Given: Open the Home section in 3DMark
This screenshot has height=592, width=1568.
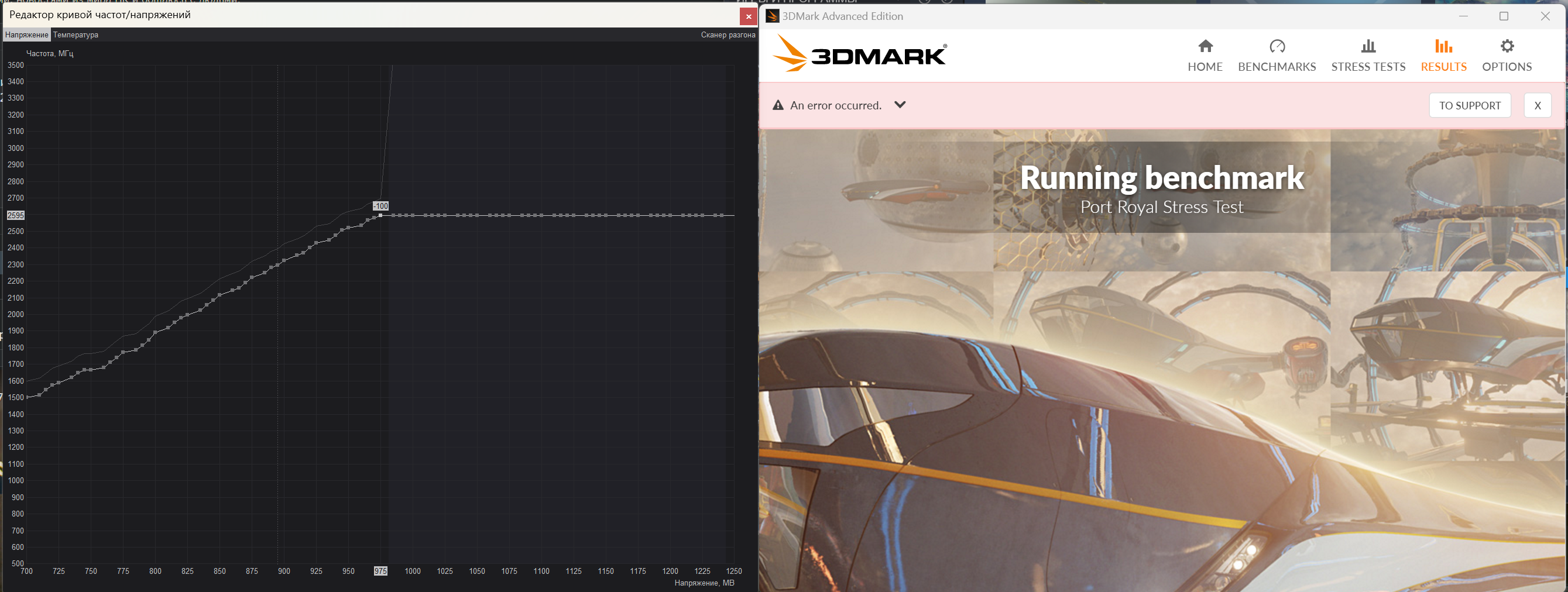Looking at the screenshot, I should [1205, 56].
